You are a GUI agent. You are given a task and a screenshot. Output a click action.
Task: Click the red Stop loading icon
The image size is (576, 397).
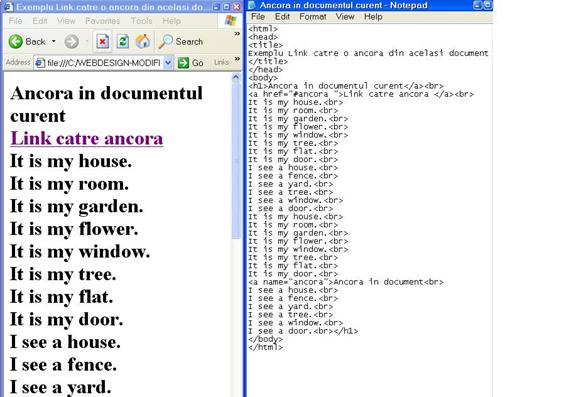click(102, 41)
